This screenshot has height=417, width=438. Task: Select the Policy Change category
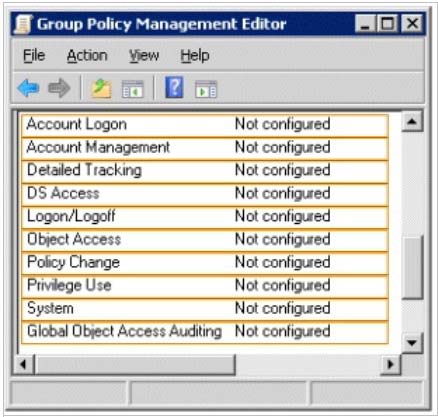(205, 263)
